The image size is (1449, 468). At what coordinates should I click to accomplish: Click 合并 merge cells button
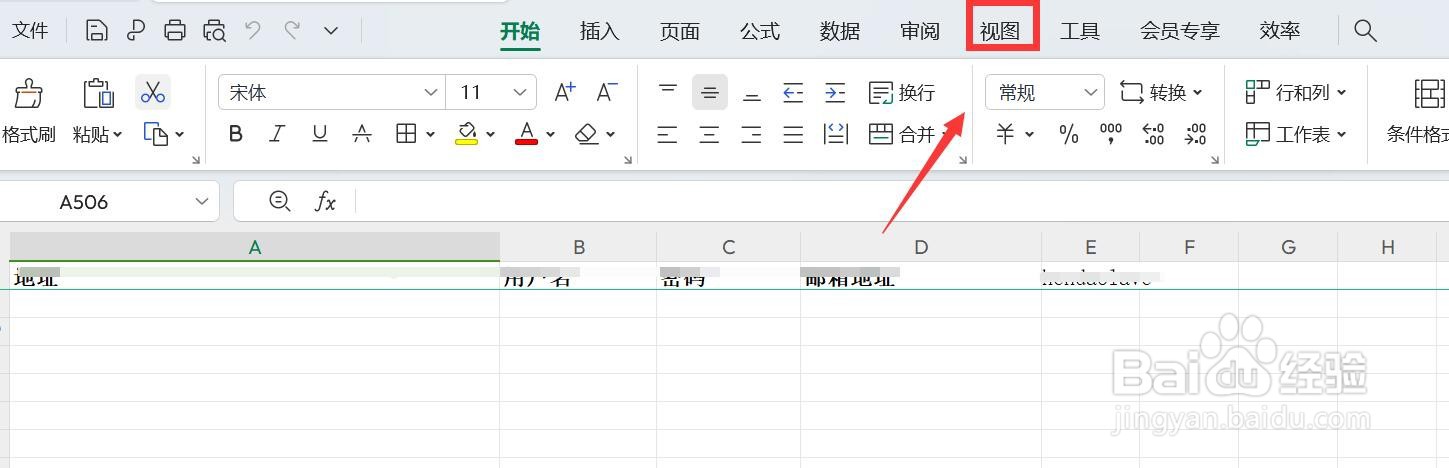pyautogui.click(x=902, y=134)
